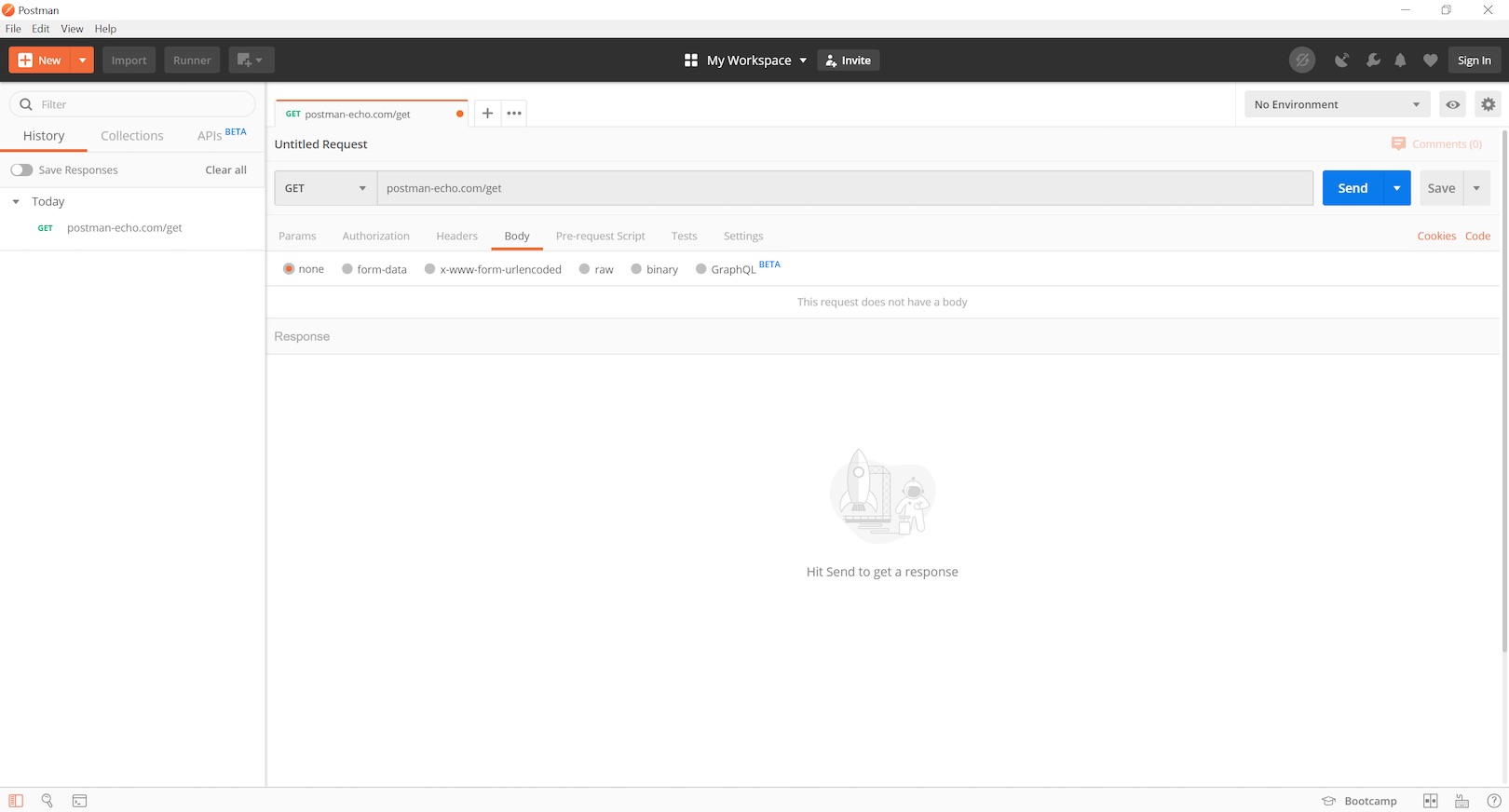Open help question mark icon
Screen dimensions: 1509x812
(x=1494, y=801)
